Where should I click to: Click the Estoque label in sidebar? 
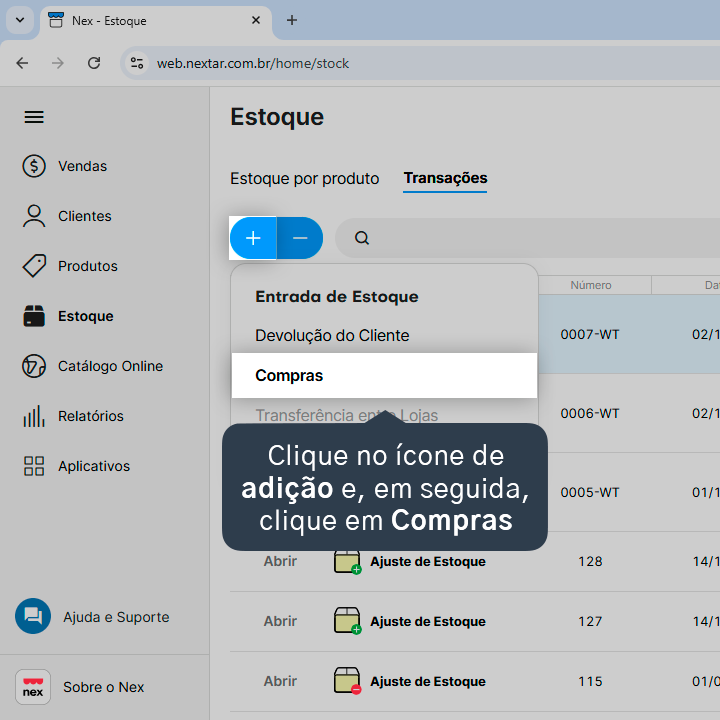coord(85,316)
